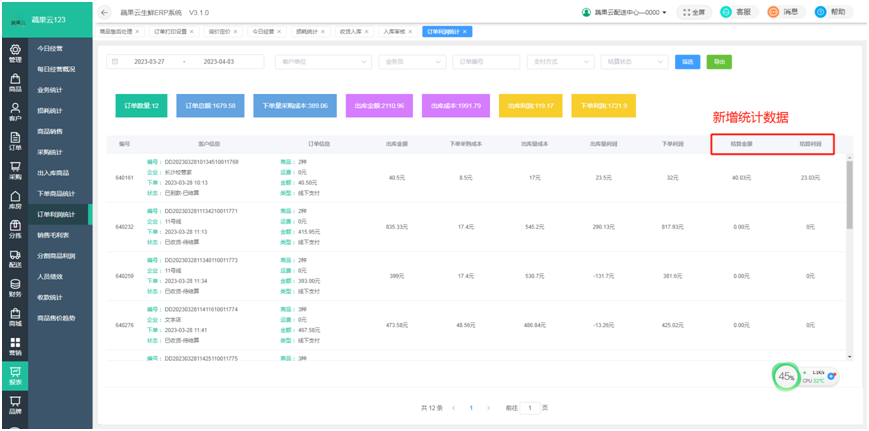Viewport: 869px width, 431px height.
Task: Click the start date 2023-03-27 field
Action: (x=149, y=61)
